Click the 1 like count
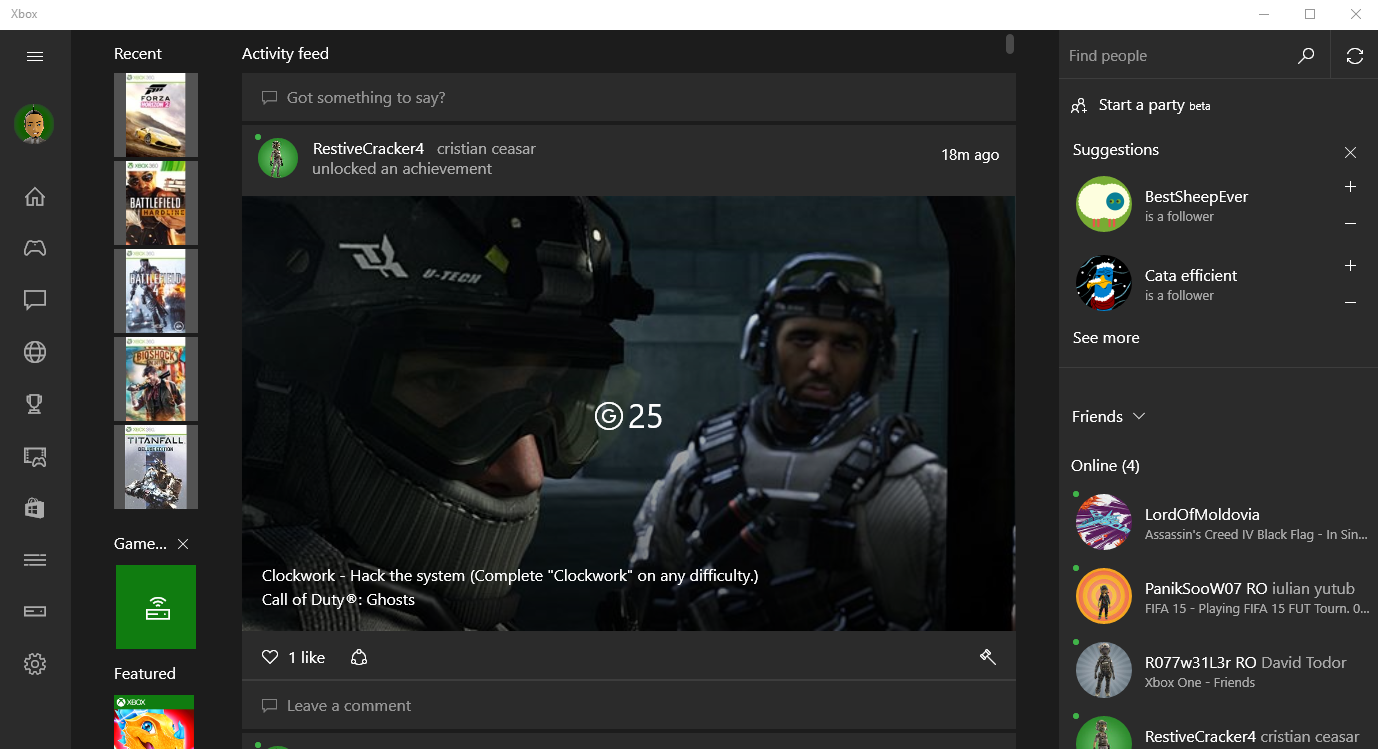This screenshot has height=749, width=1378. click(x=306, y=657)
